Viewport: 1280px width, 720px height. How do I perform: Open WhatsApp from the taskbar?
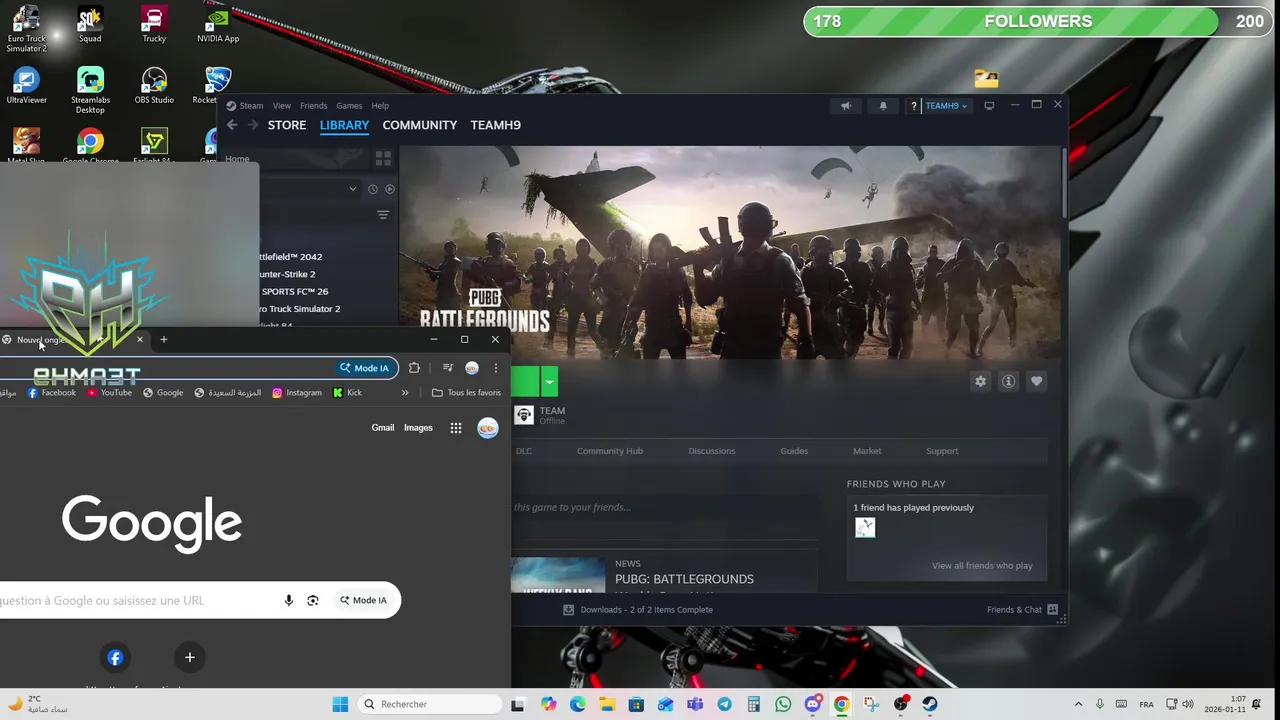tap(783, 704)
